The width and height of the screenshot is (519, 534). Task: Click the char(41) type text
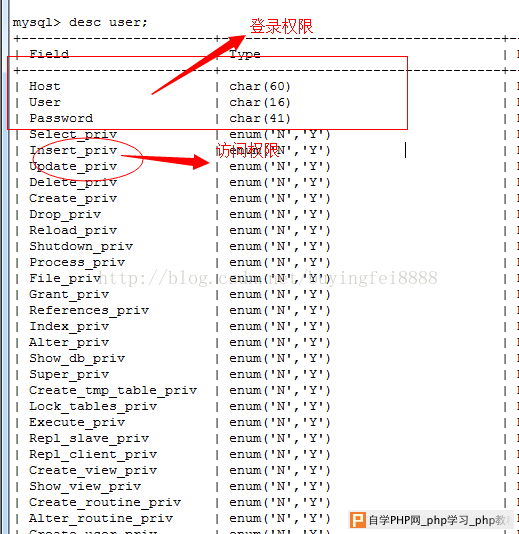pos(260,119)
